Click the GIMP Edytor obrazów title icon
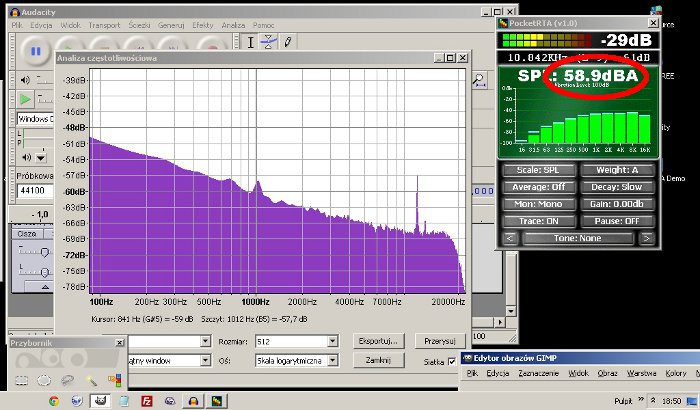Viewport: 700px width, 410px height. tap(467, 358)
